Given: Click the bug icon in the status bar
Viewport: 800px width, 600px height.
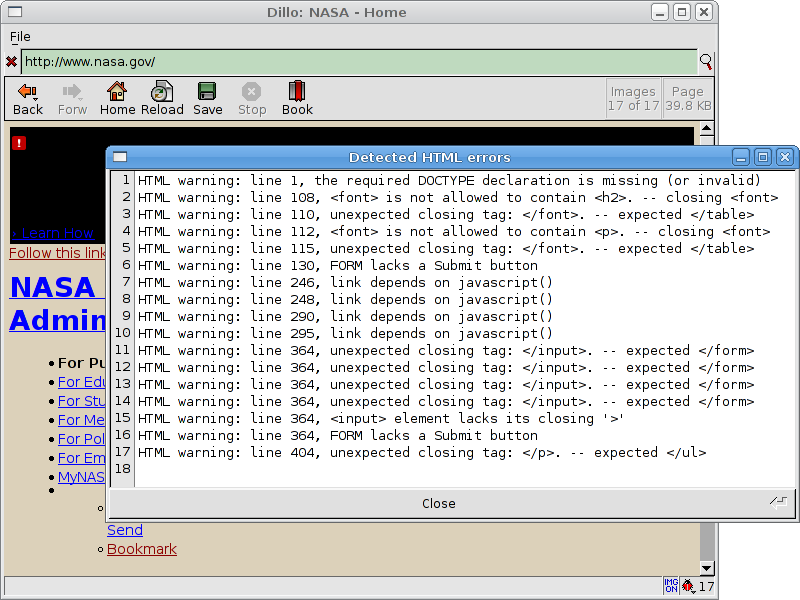Looking at the screenshot, I should coord(688,586).
